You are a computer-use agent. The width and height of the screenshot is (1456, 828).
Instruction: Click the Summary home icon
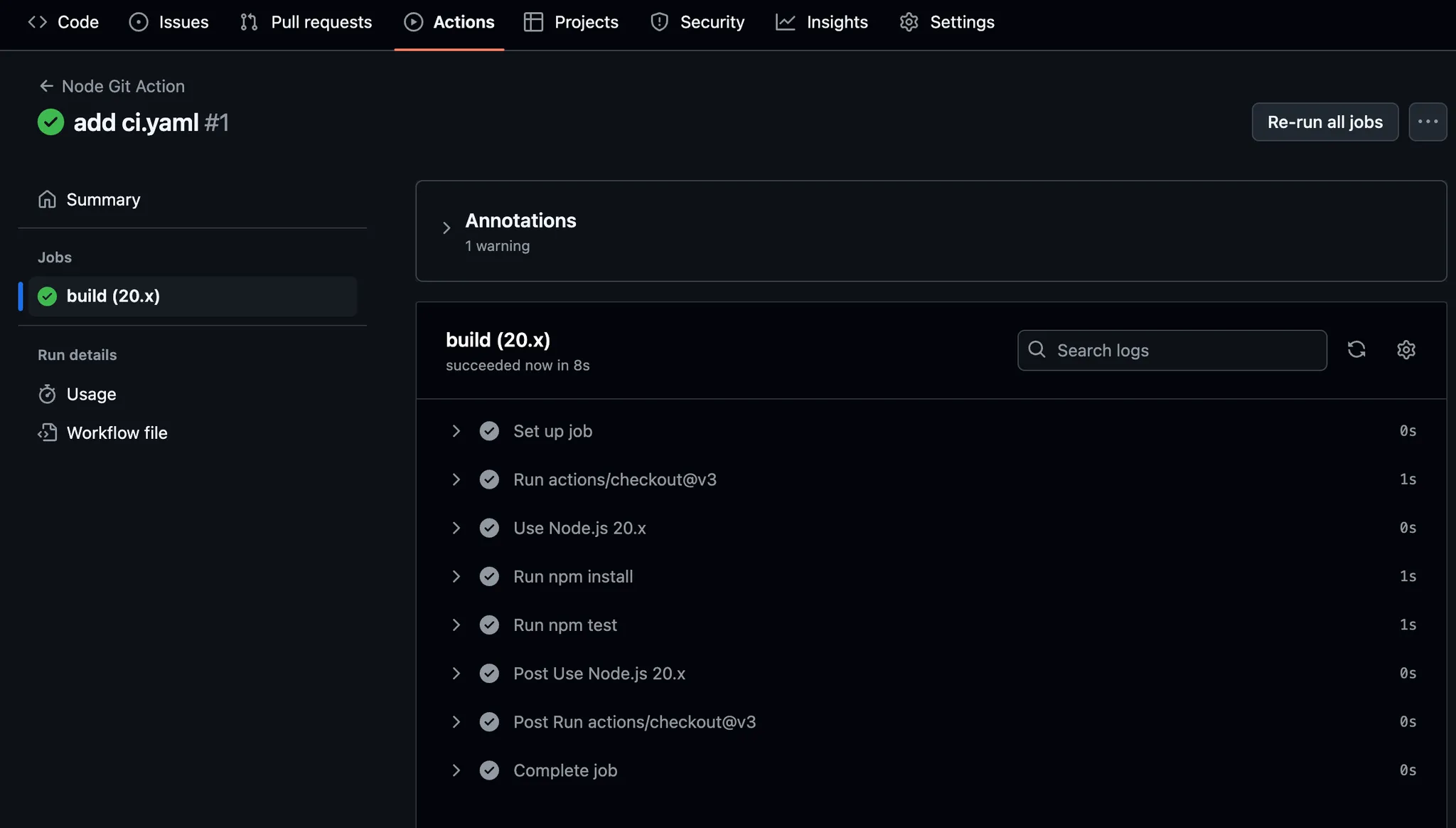click(47, 199)
